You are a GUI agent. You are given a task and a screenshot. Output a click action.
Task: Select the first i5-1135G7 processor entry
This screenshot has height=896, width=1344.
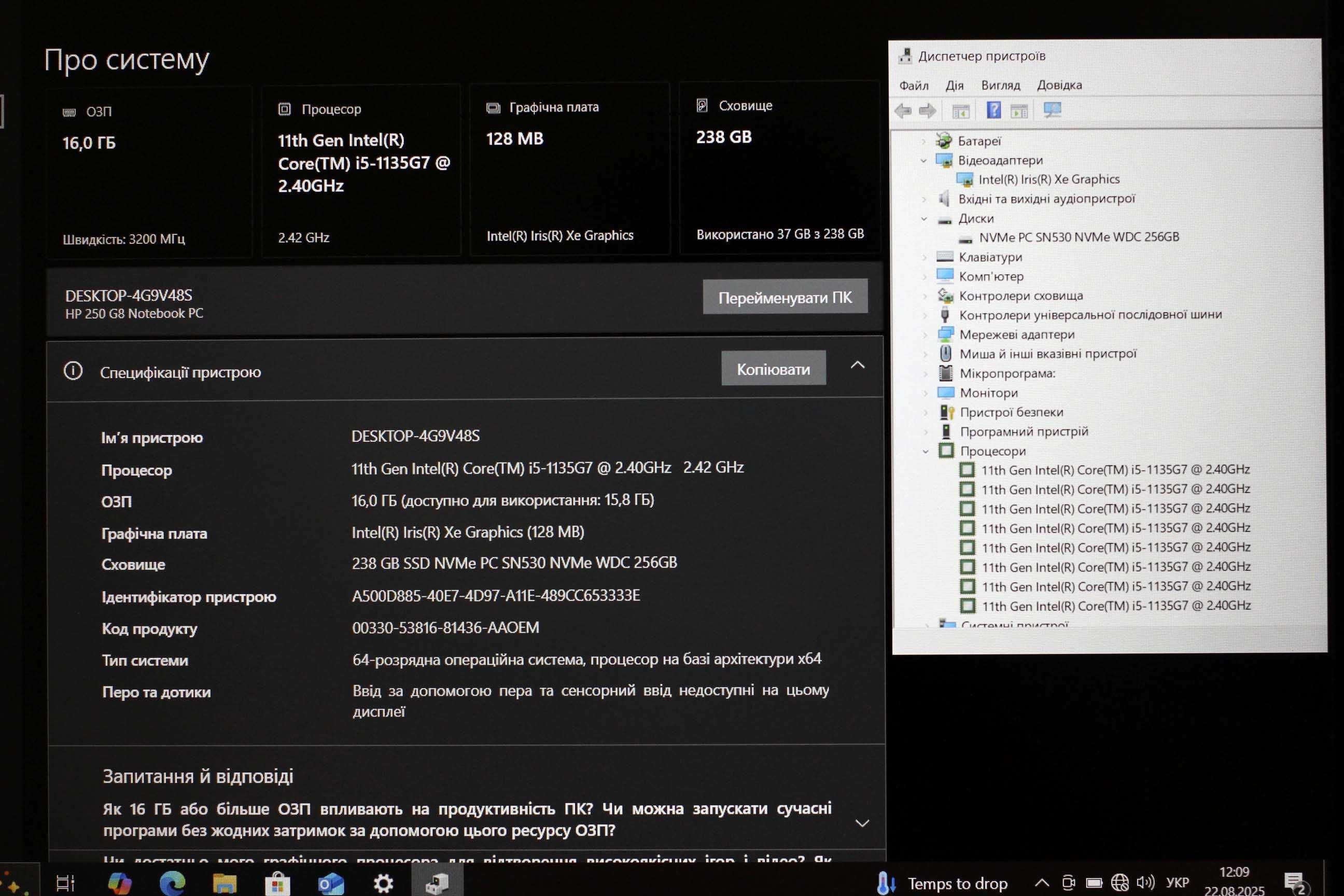coord(1115,470)
